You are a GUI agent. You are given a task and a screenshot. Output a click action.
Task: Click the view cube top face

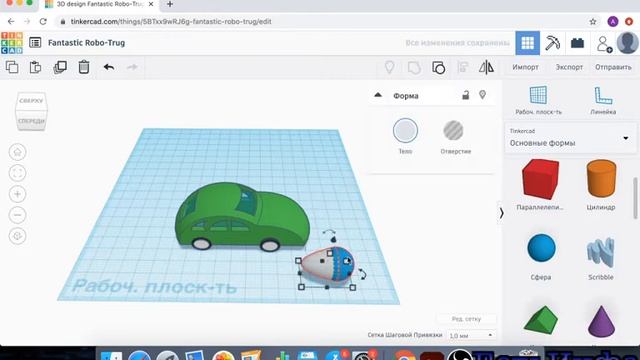(31, 100)
